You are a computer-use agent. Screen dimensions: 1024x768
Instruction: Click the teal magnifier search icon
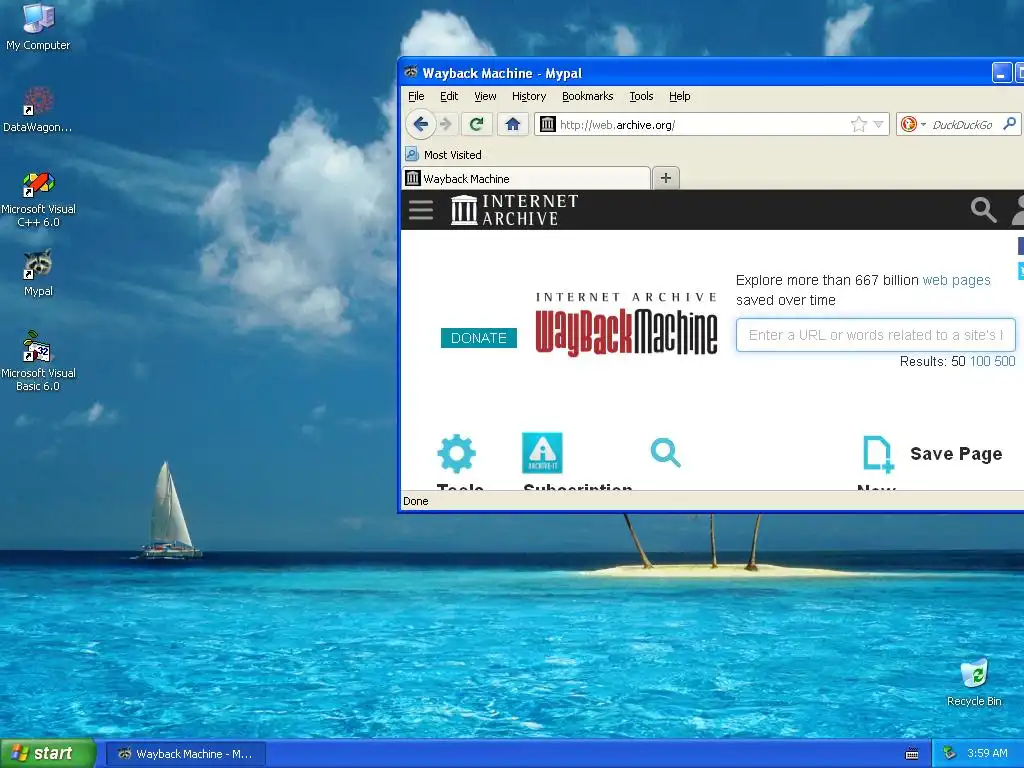[x=665, y=453]
